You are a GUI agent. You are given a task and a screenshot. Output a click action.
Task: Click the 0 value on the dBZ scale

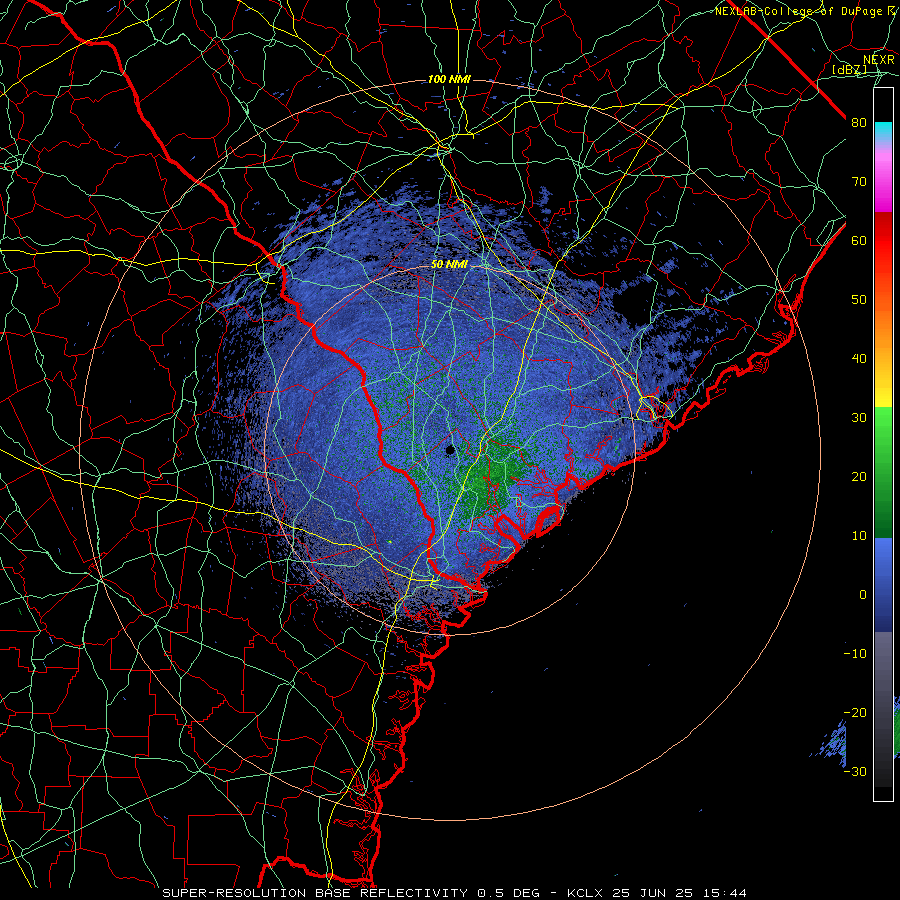point(863,595)
